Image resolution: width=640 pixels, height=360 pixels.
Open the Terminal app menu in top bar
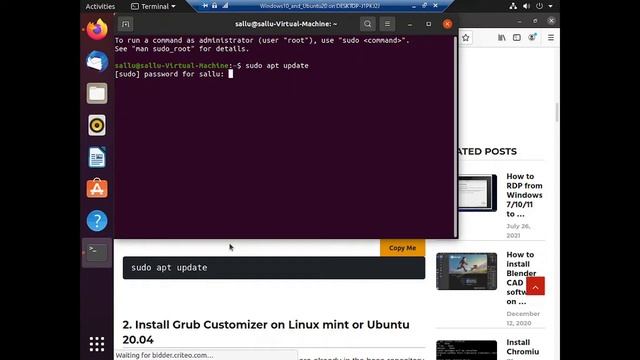tap(153, 6)
